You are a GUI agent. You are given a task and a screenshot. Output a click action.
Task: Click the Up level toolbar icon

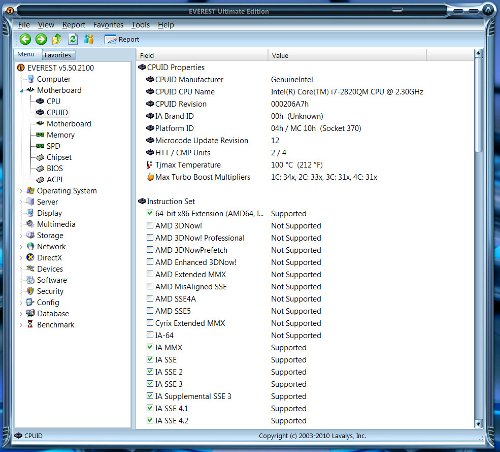tap(57, 39)
